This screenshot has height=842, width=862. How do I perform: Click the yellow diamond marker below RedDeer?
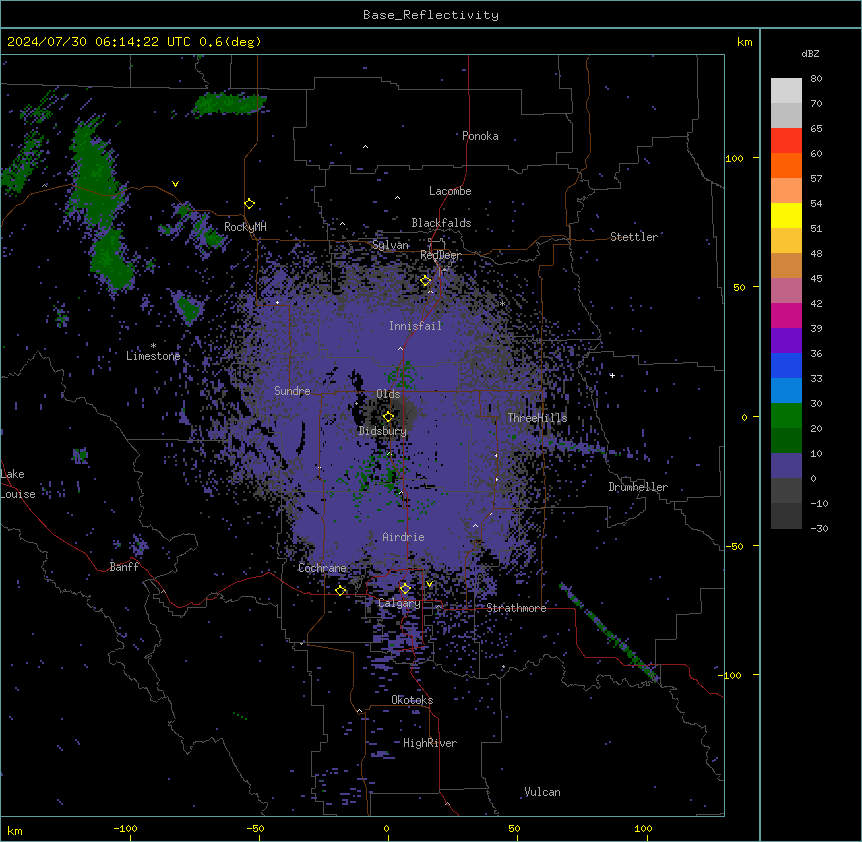426,281
